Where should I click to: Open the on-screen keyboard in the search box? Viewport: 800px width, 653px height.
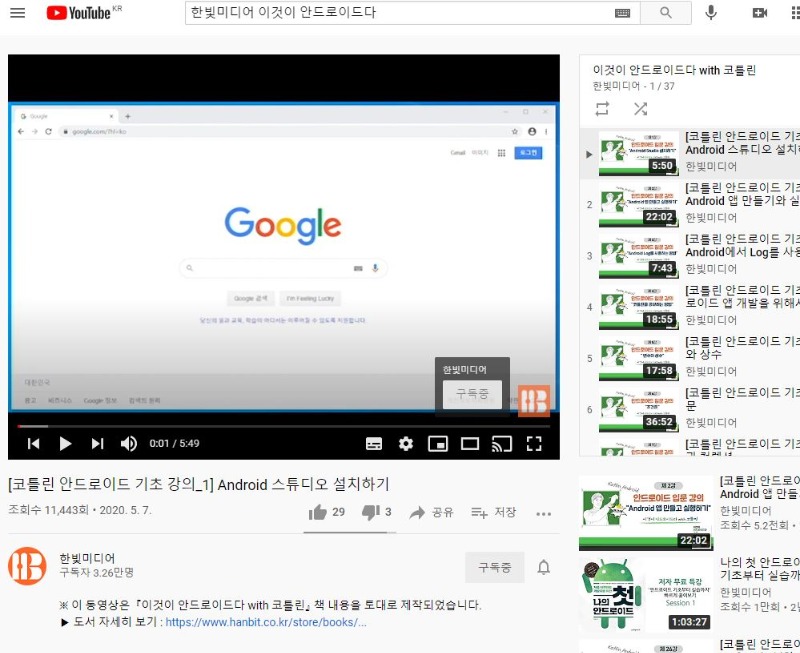click(x=622, y=13)
